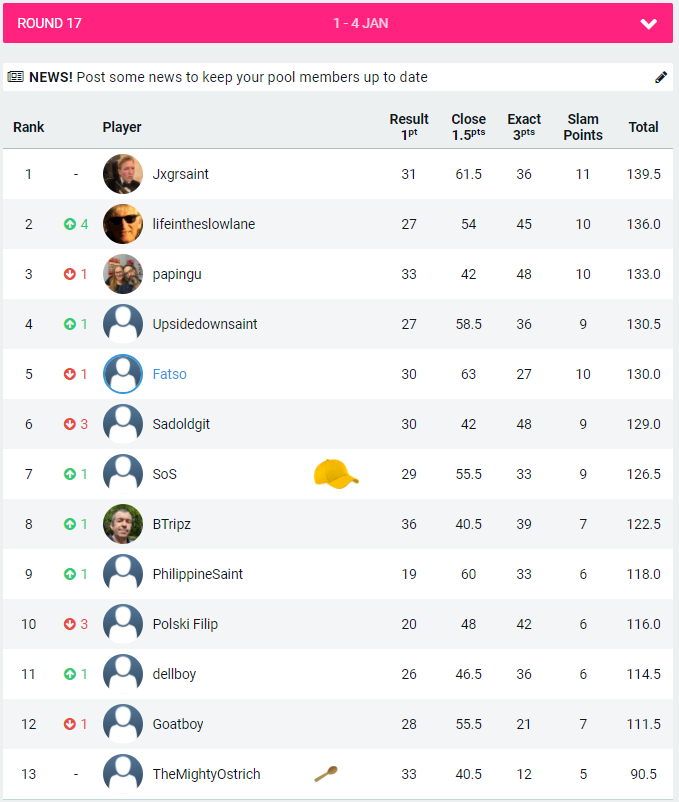Click the Rank column header
Viewport: 679px width, 802px height.
coord(29,127)
